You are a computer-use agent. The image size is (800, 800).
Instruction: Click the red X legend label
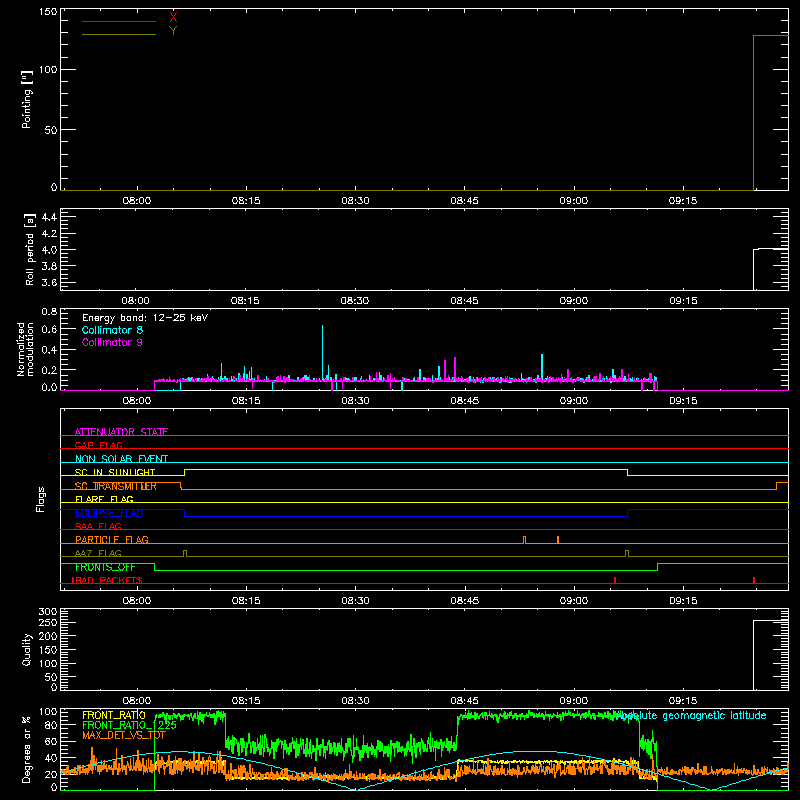tap(173, 18)
